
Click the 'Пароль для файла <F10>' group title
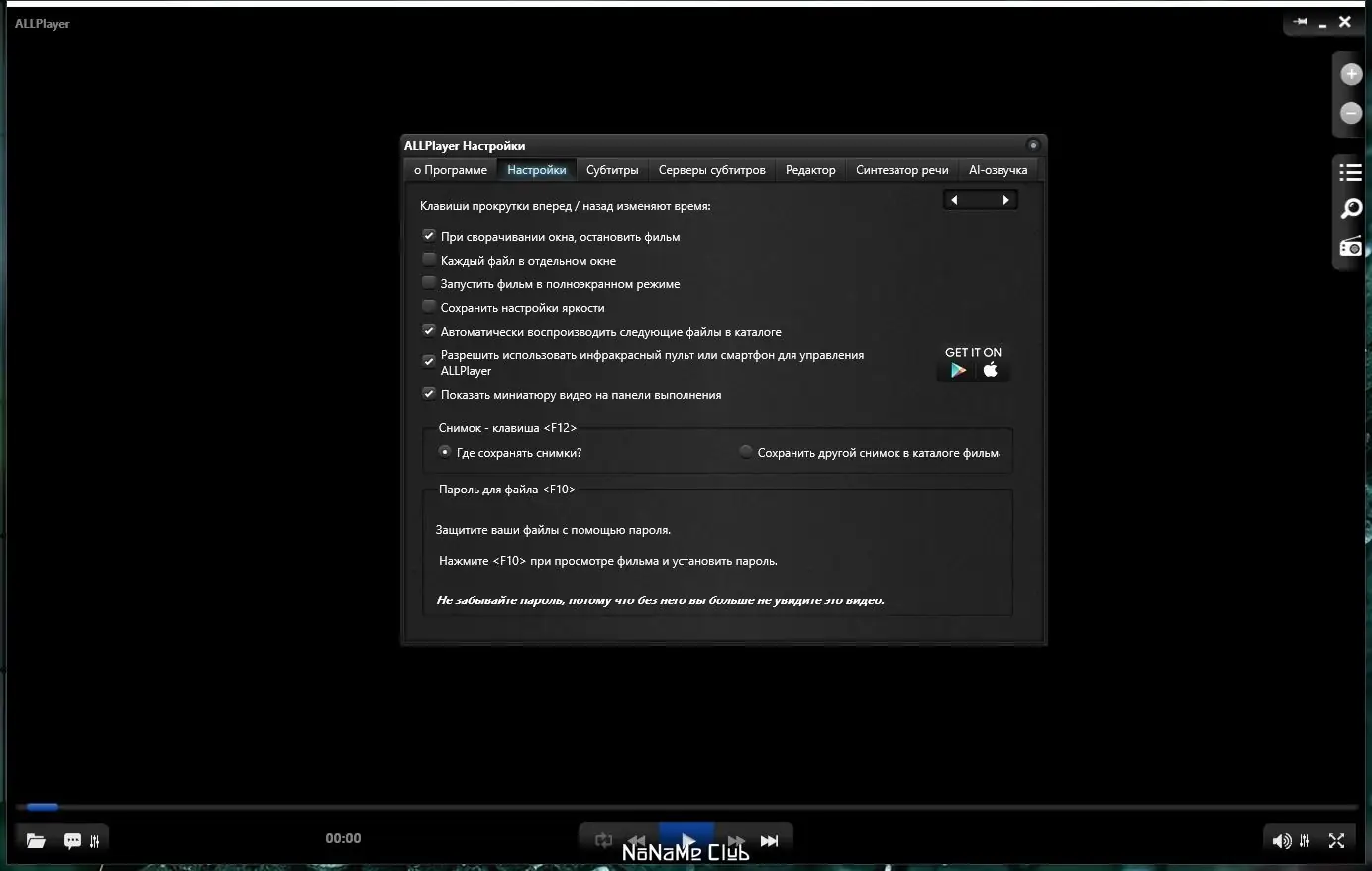pos(507,490)
